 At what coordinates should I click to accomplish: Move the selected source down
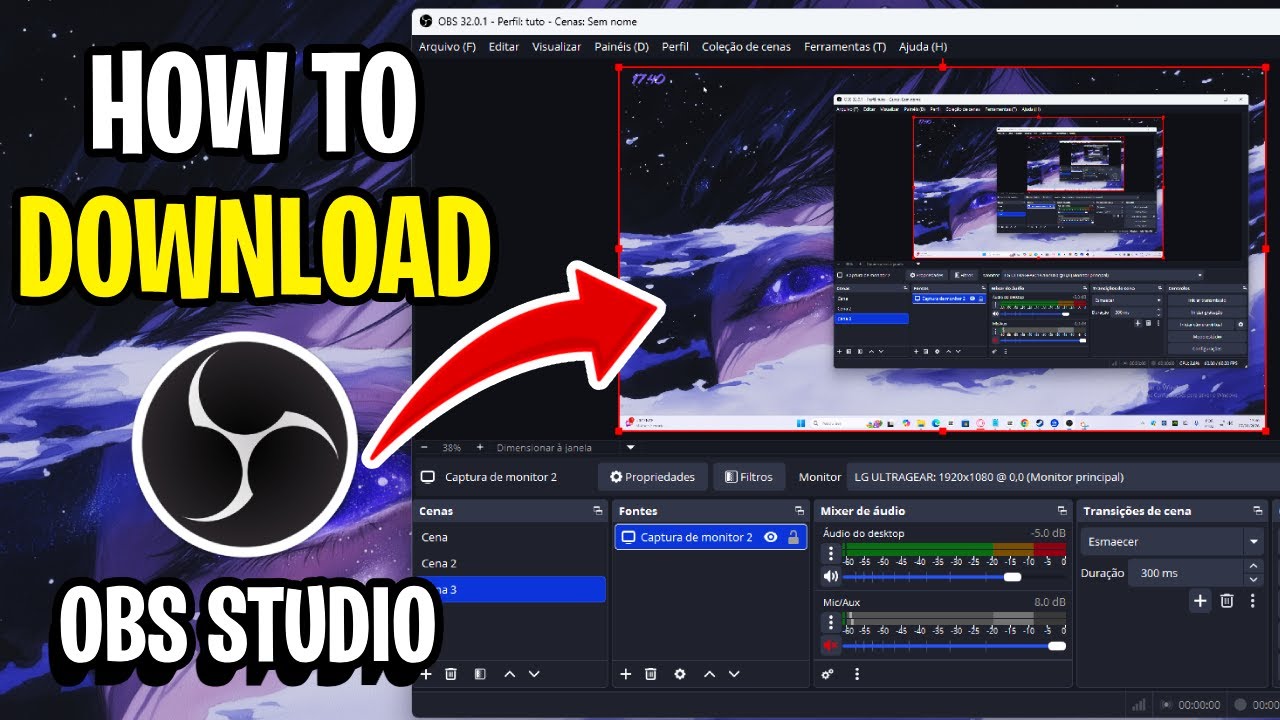734,674
